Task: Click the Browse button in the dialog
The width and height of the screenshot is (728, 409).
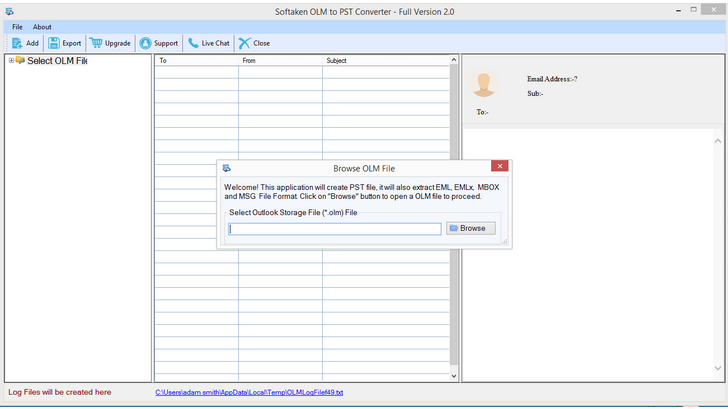Action: 471,228
